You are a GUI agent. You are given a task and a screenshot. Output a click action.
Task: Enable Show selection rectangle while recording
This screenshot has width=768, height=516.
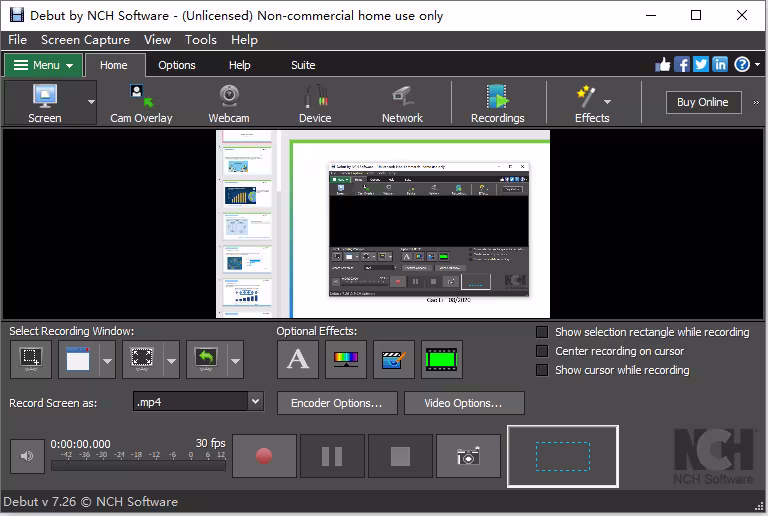point(542,332)
